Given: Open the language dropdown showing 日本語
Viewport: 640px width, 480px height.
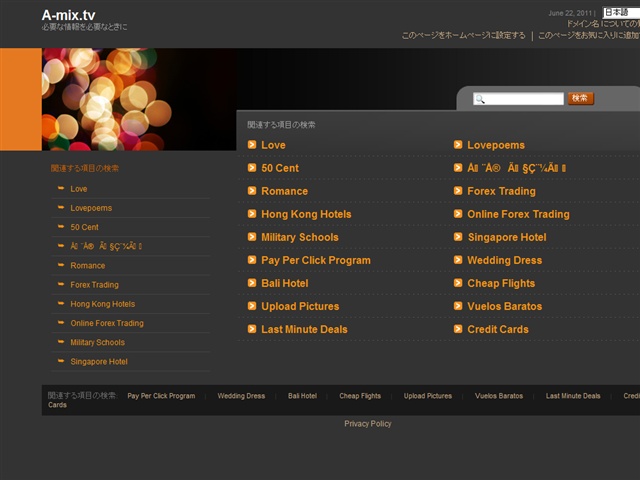Looking at the screenshot, I should coord(621,12).
